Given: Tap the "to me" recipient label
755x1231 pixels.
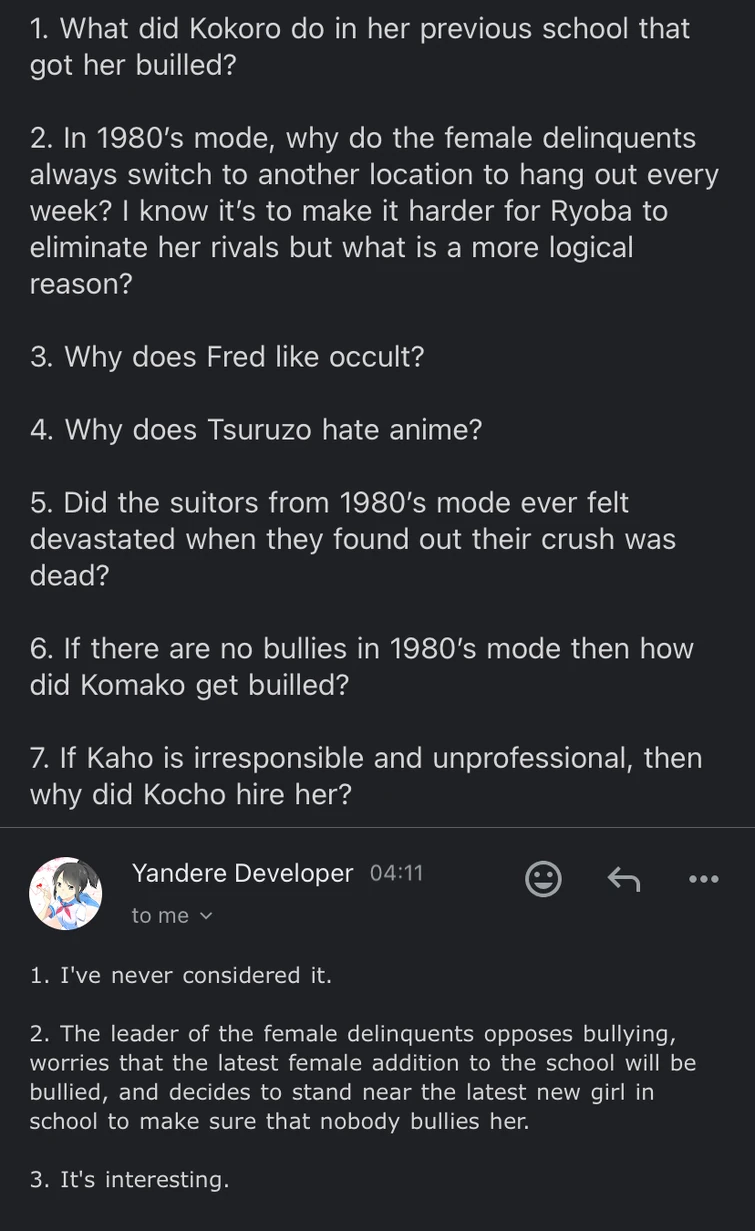Looking at the screenshot, I should tap(160, 916).
